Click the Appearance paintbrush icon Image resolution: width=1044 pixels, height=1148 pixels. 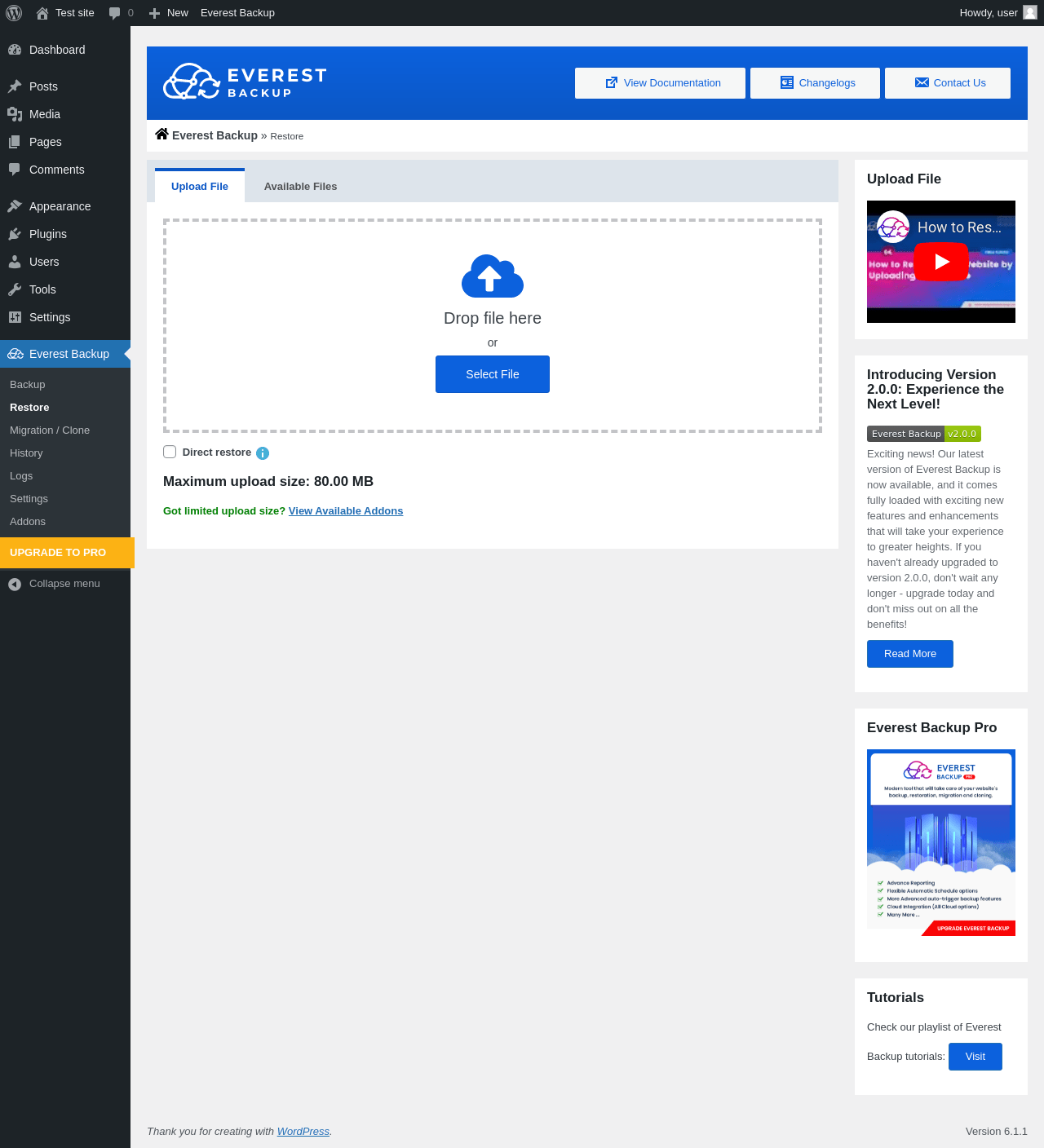(15, 206)
